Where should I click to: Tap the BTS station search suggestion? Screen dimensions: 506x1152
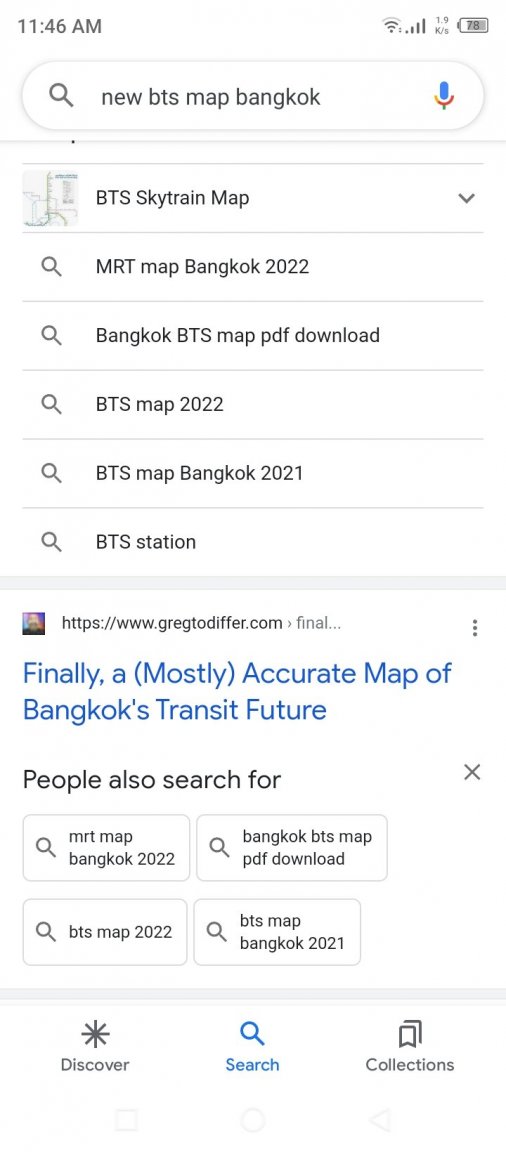(x=253, y=542)
